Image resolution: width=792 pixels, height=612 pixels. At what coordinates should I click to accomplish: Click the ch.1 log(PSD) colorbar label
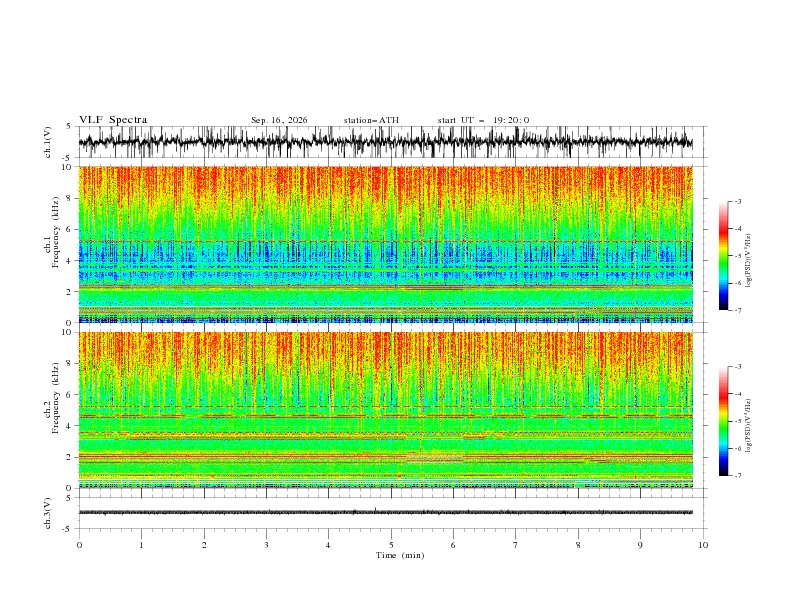(748, 261)
